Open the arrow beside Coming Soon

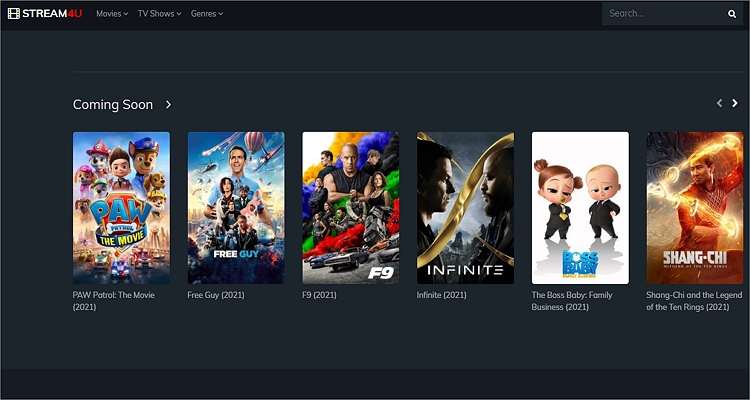point(168,104)
